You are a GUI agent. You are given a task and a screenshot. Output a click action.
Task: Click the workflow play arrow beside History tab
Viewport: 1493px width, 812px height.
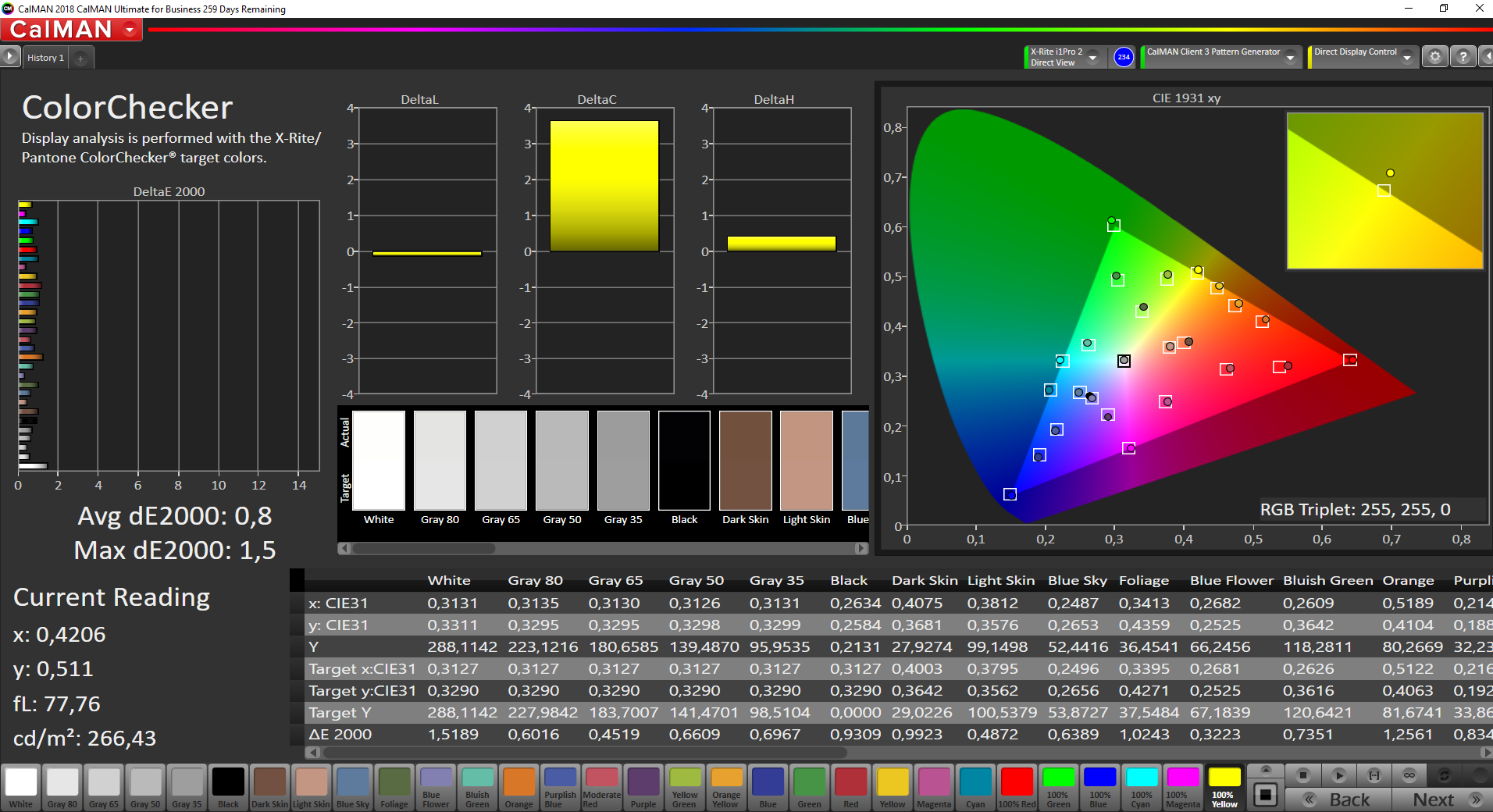tap(9, 57)
